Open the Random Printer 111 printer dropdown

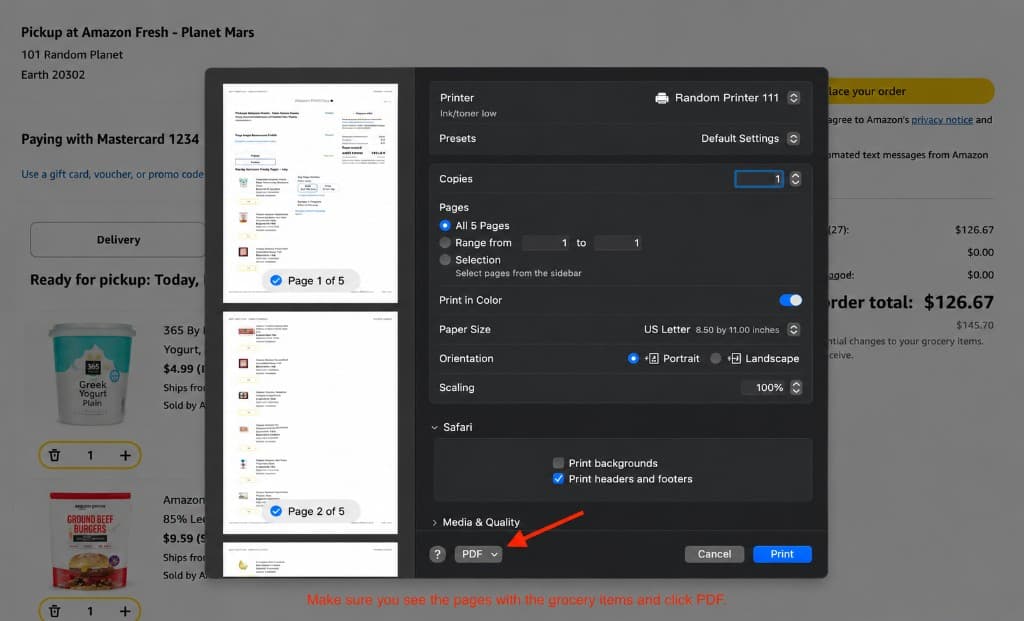pyautogui.click(x=793, y=98)
